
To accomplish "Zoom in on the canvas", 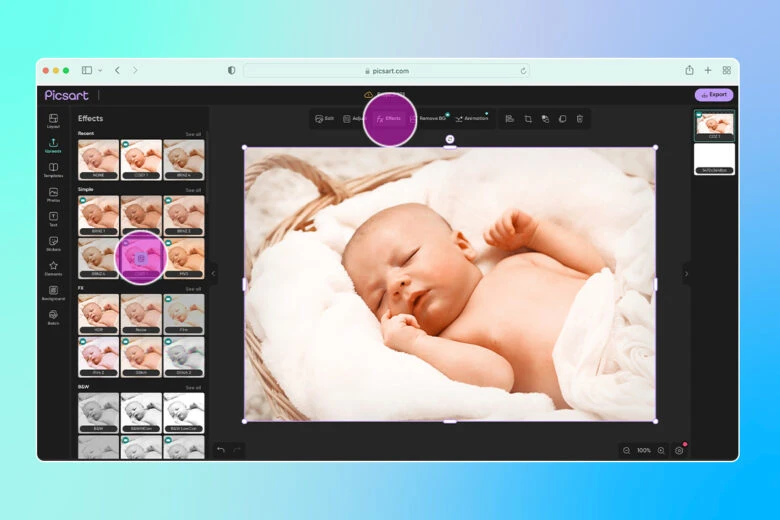I will click(x=661, y=450).
